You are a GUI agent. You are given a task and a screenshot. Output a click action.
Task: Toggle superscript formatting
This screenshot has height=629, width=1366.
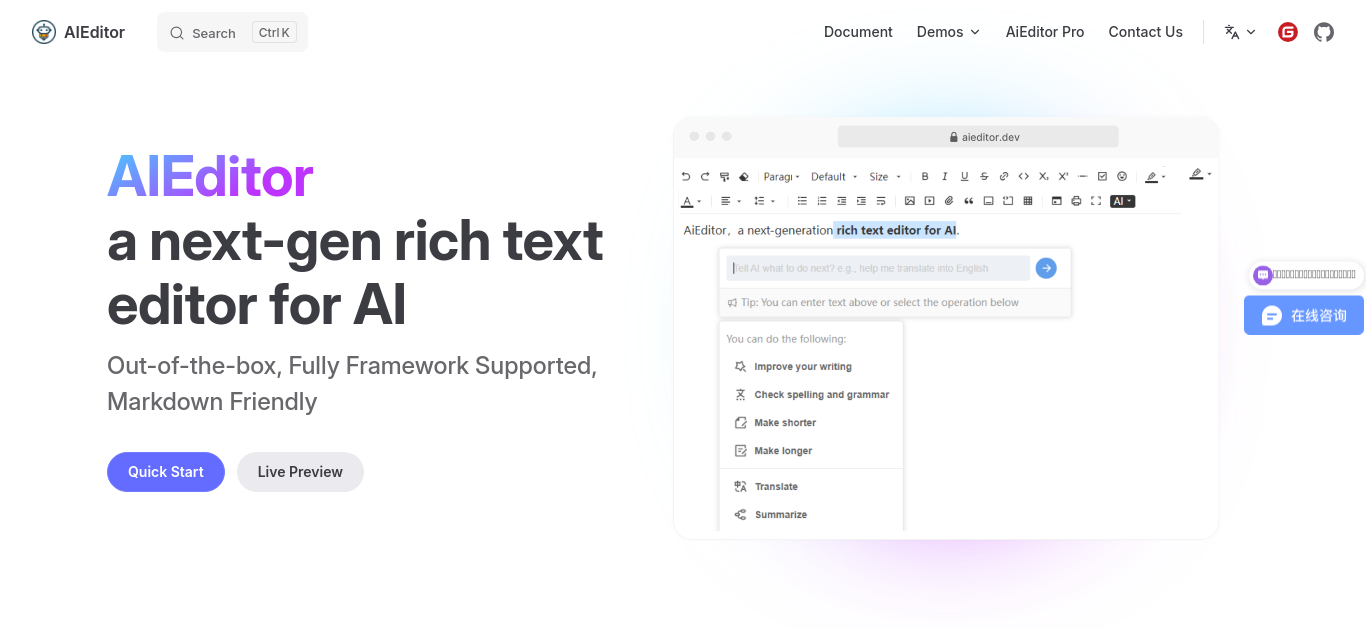(x=1063, y=177)
